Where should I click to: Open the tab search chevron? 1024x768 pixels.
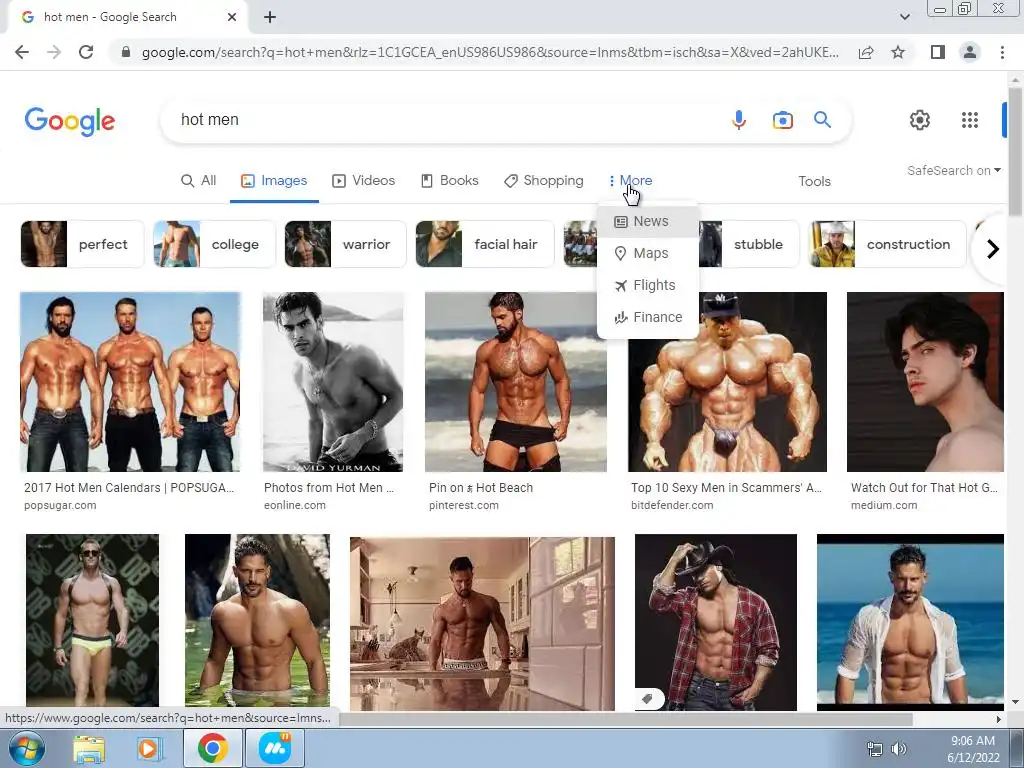pyautogui.click(x=904, y=17)
